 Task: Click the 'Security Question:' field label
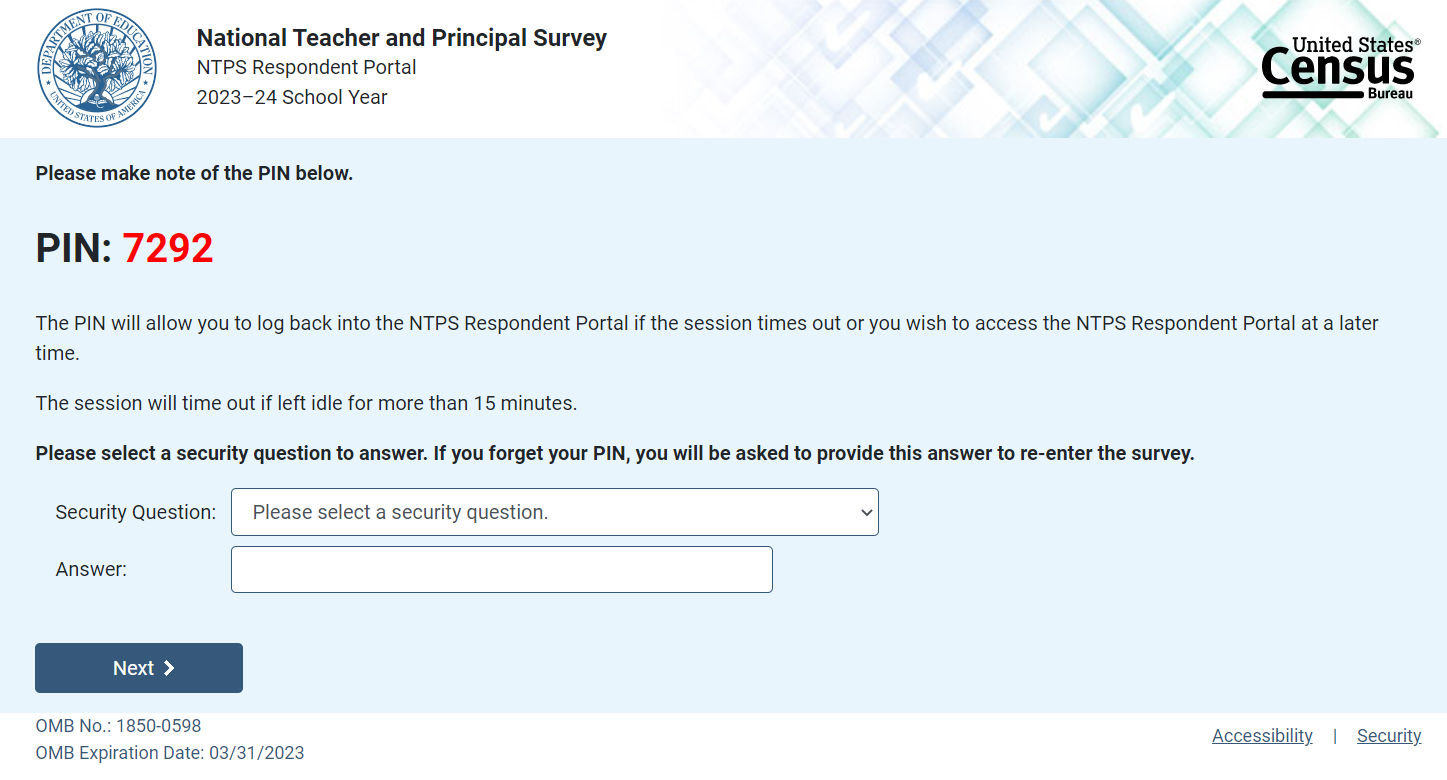click(136, 512)
